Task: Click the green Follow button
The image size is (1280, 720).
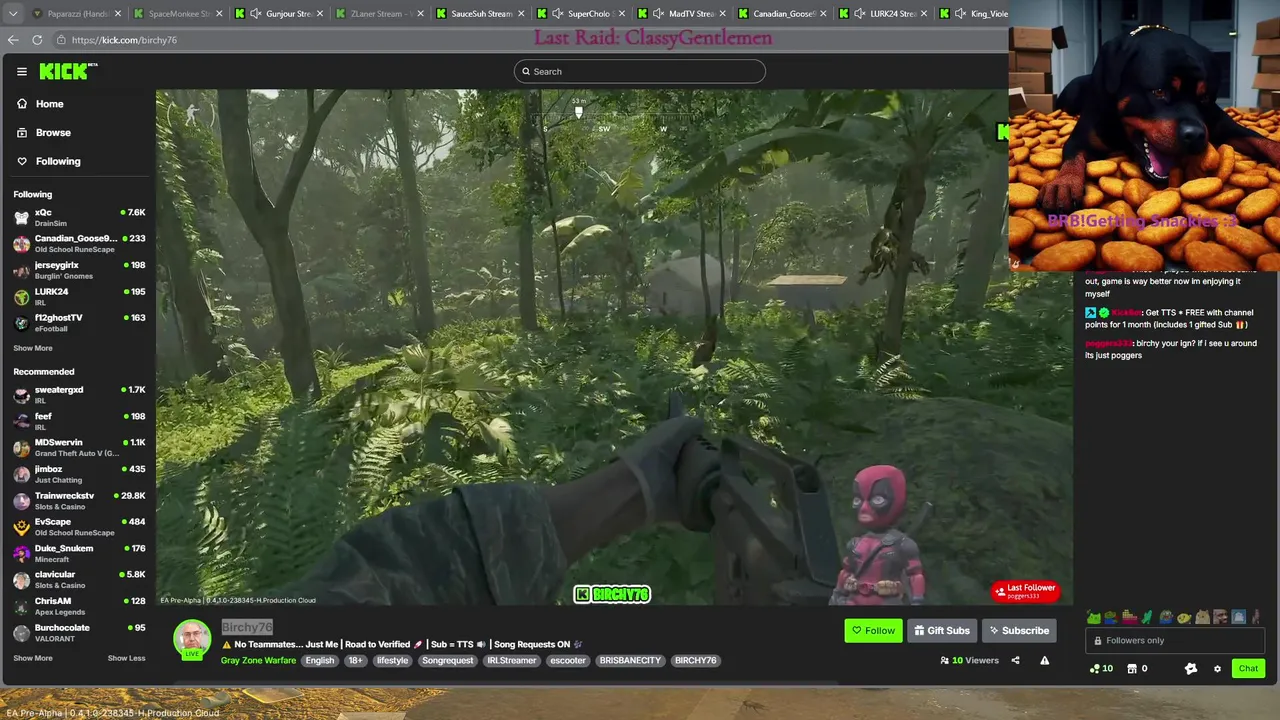Action: pyautogui.click(x=873, y=631)
